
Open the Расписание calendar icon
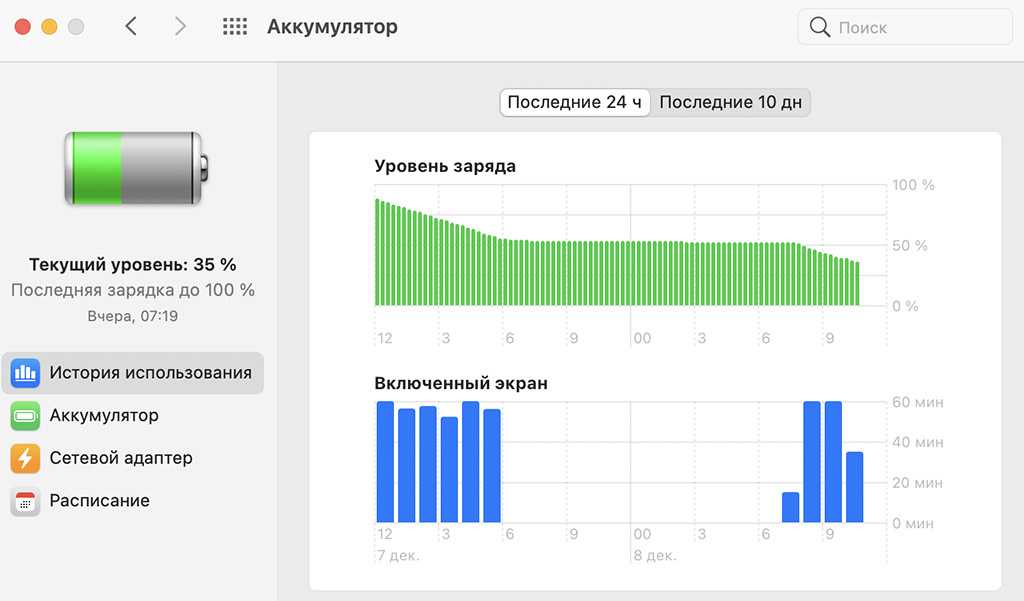pos(25,501)
